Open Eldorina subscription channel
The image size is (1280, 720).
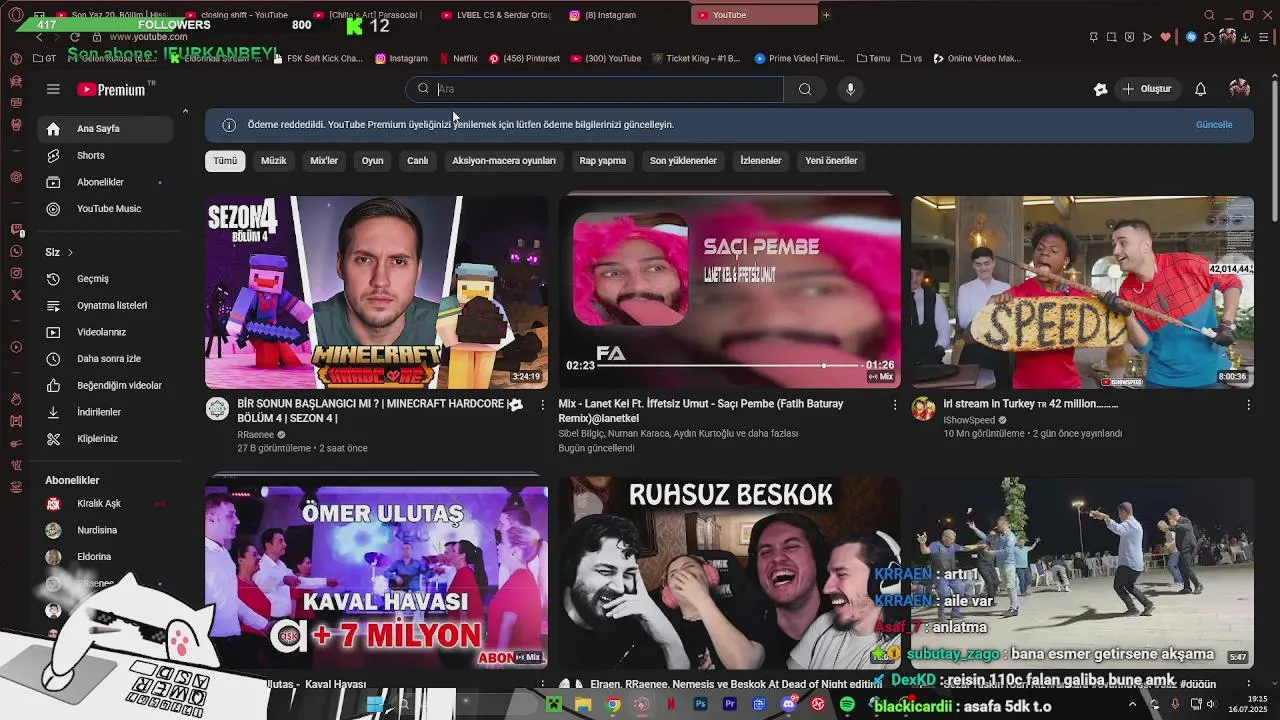click(105, 557)
